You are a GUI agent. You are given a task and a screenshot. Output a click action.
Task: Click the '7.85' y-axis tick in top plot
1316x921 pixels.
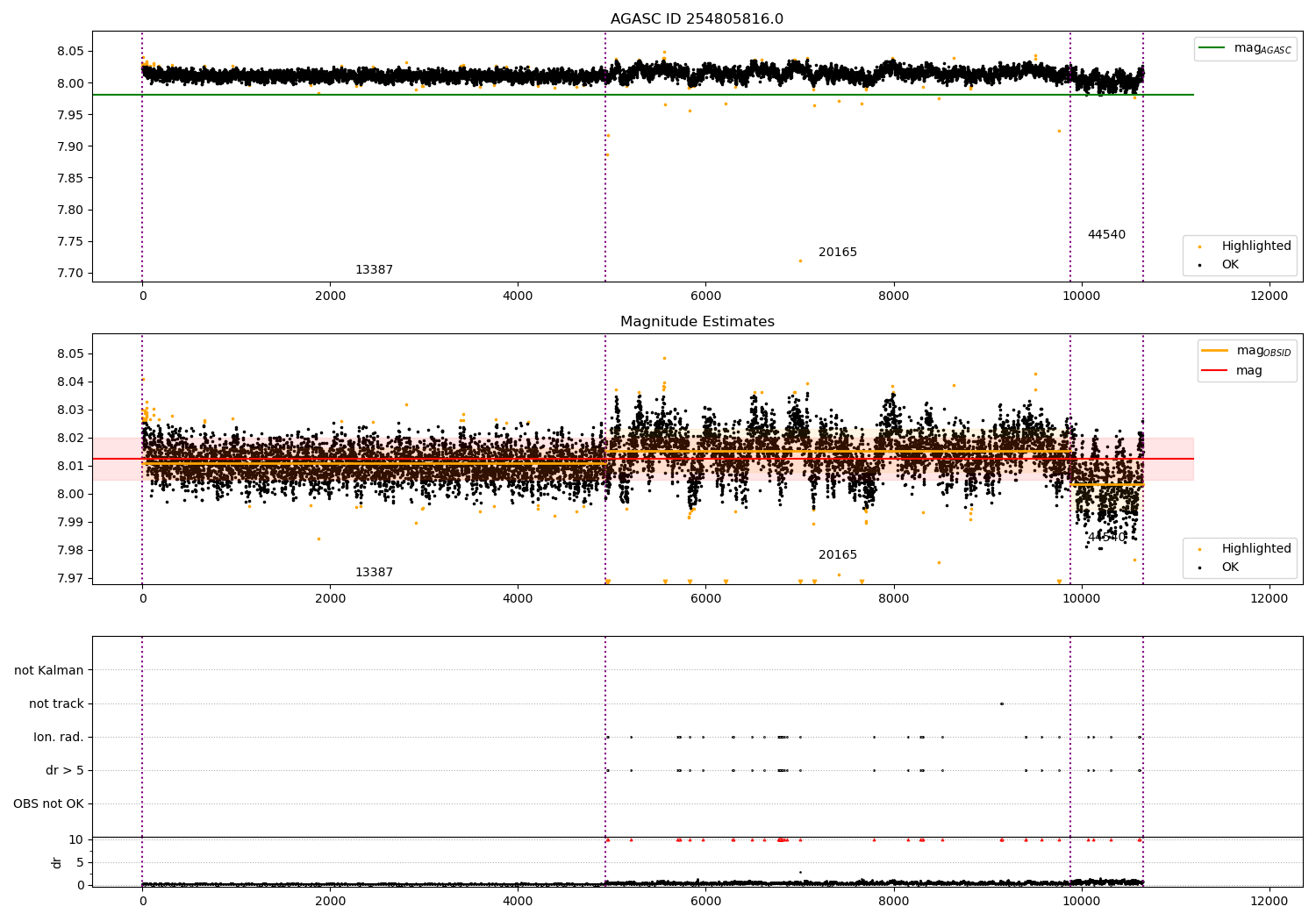(70, 178)
